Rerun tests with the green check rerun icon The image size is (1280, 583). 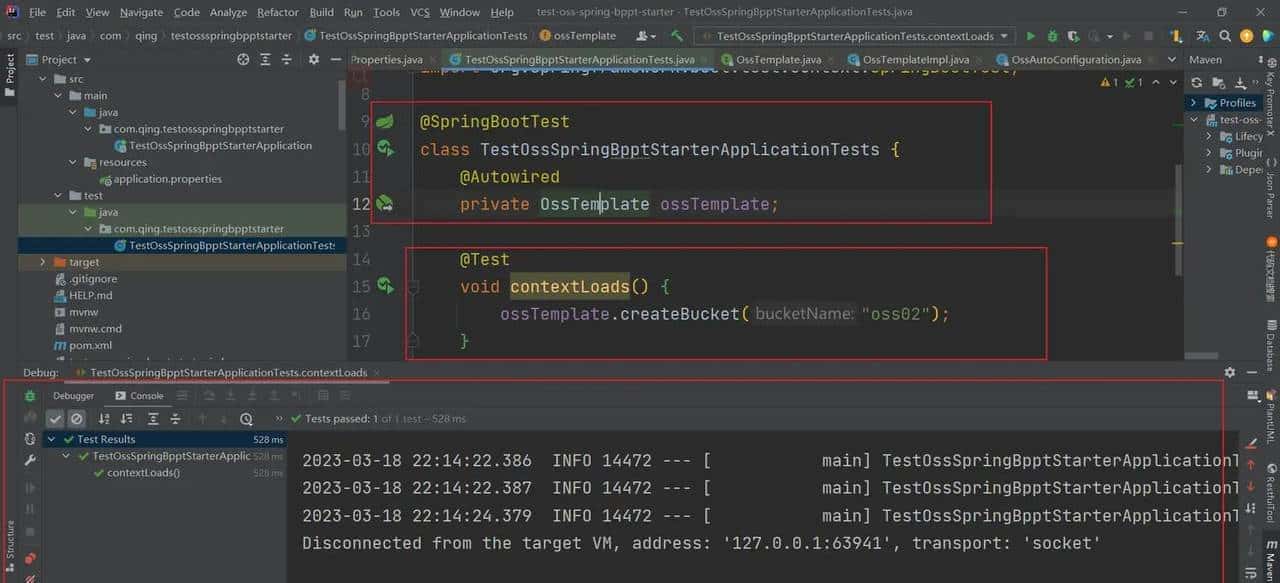tap(30, 418)
